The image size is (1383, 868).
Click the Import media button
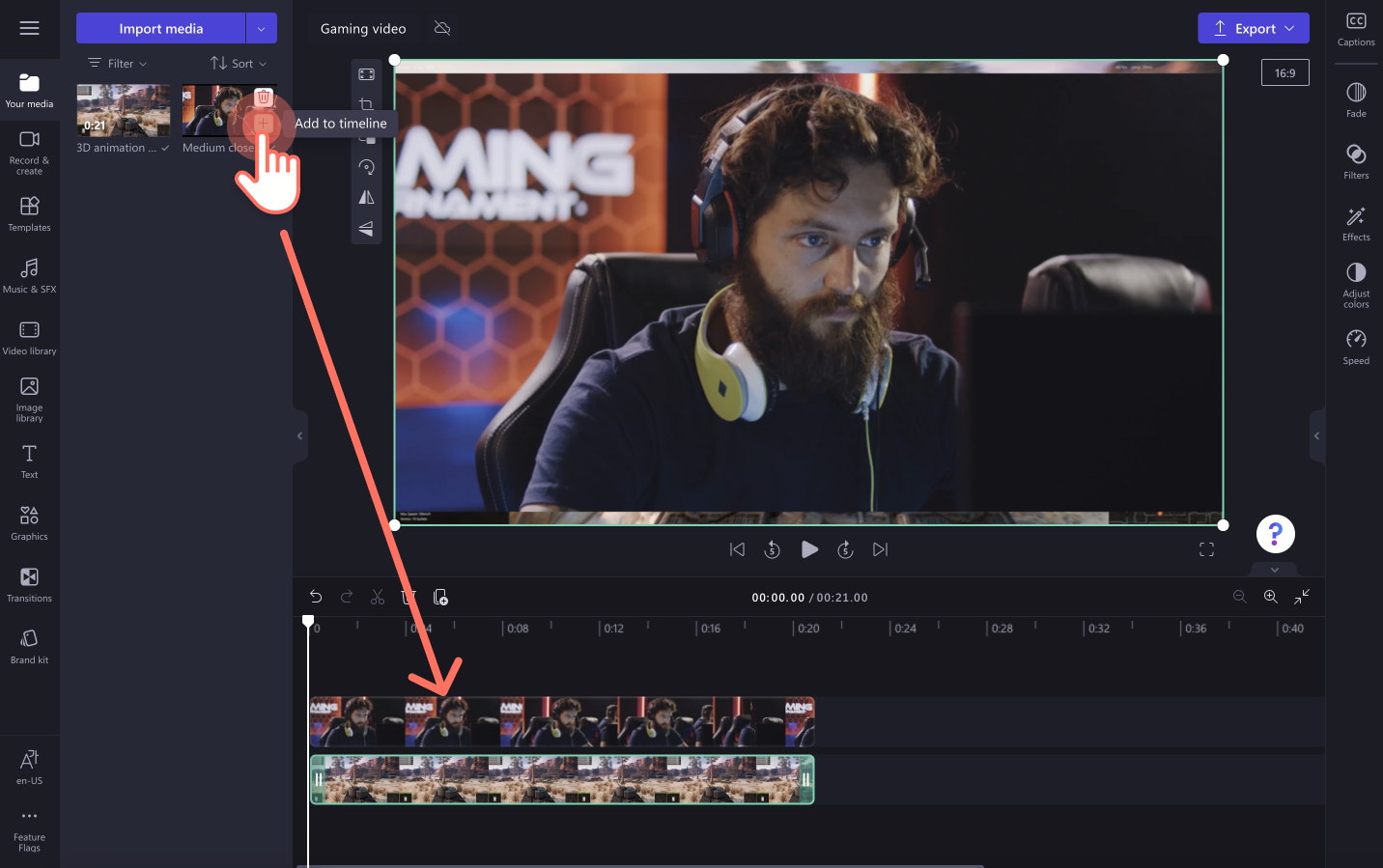tap(160, 28)
